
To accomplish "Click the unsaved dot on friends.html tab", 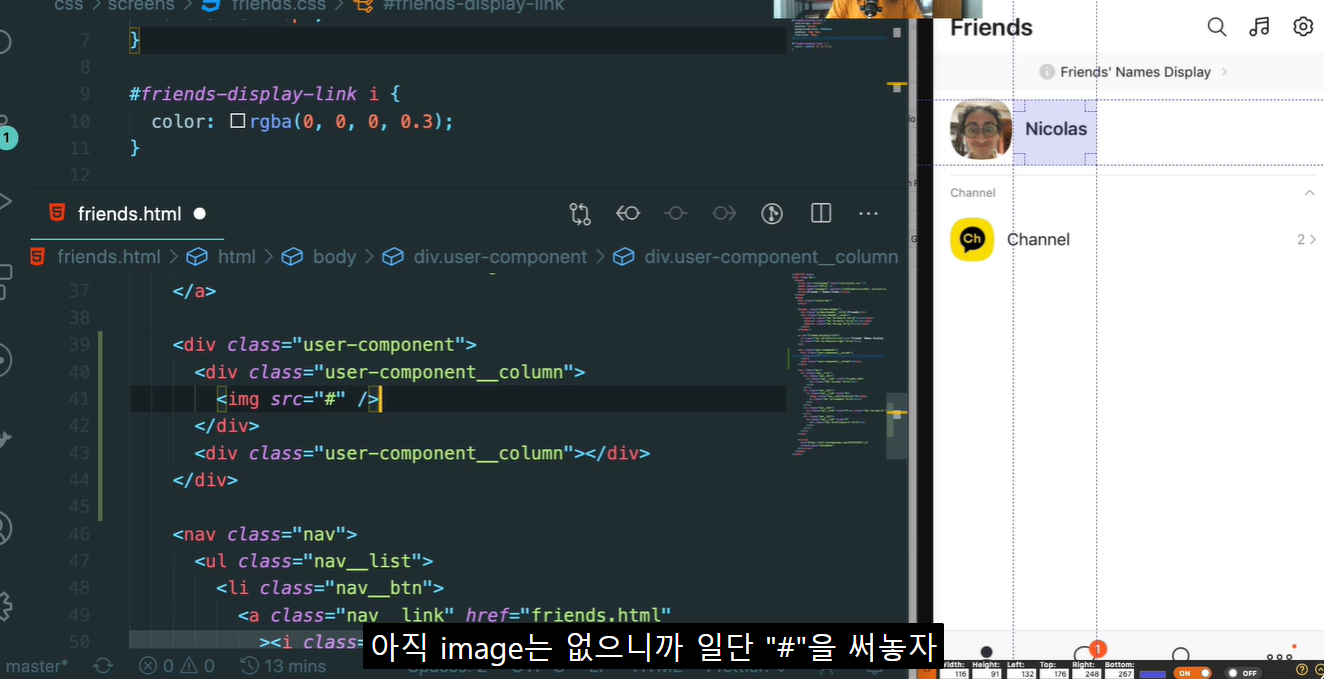I will (199, 213).
